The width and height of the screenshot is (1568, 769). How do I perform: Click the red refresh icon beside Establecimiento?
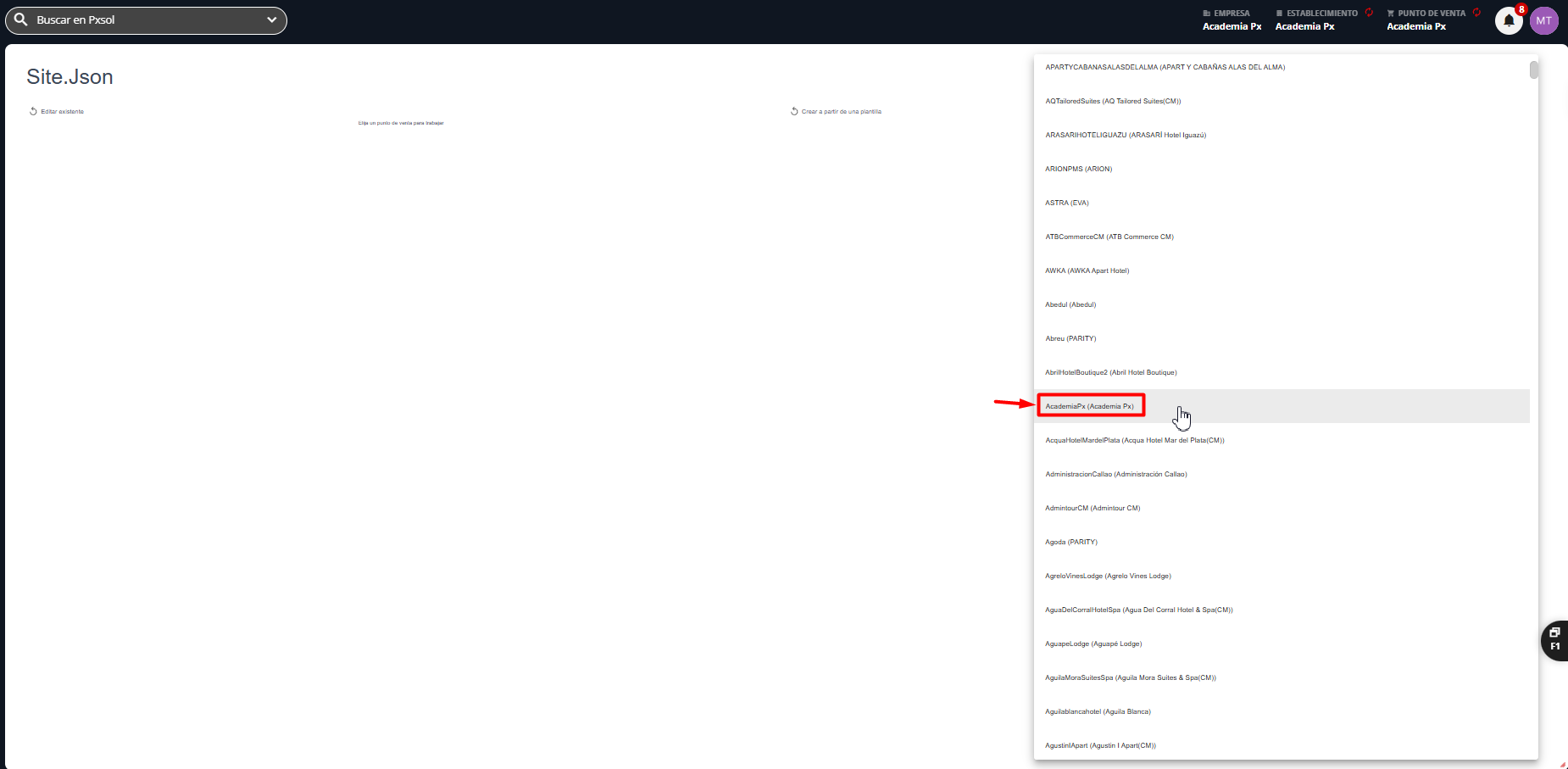1369,13
